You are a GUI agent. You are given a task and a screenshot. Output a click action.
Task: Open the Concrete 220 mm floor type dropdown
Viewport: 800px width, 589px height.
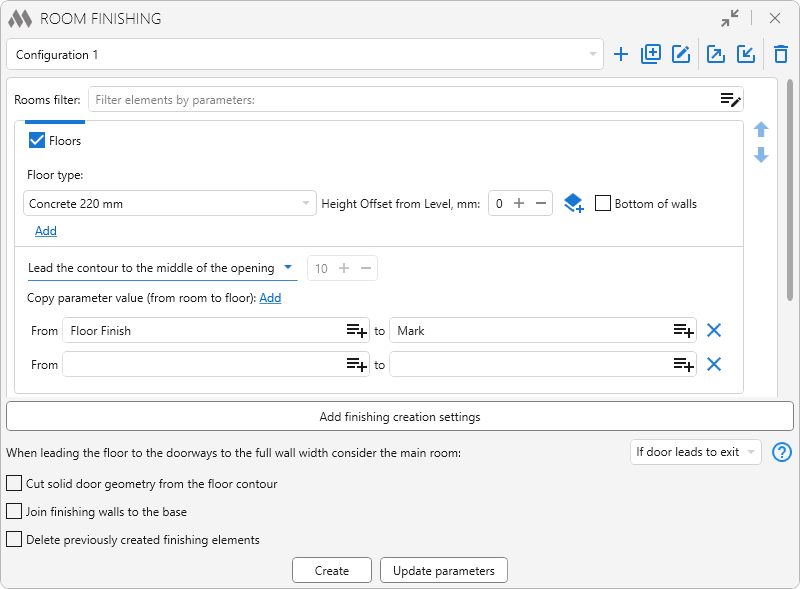(x=170, y=203)
